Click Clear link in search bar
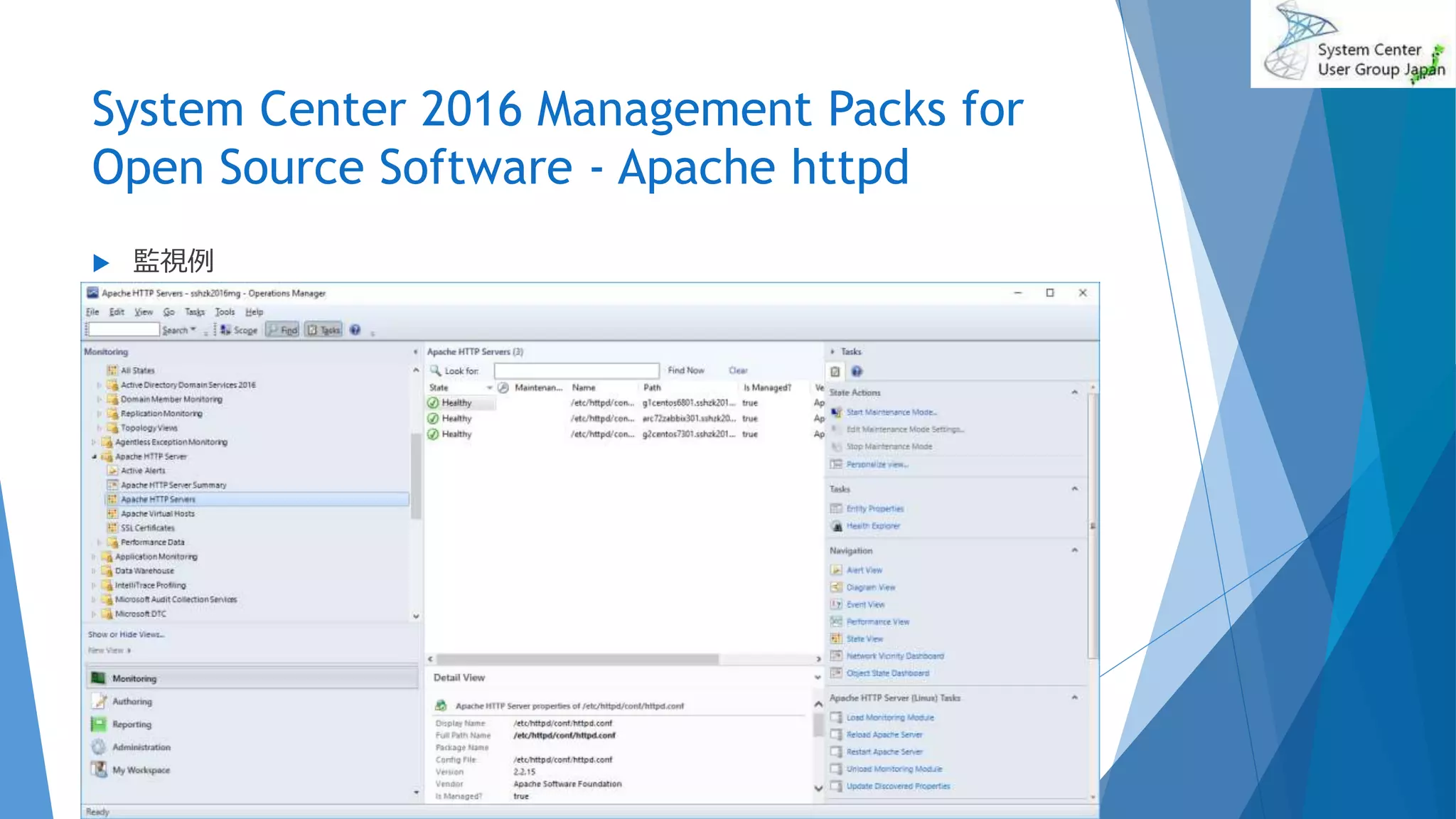The height and width of the screenshot is (819, 1456). pyautogui.click(x=738, y=370)
